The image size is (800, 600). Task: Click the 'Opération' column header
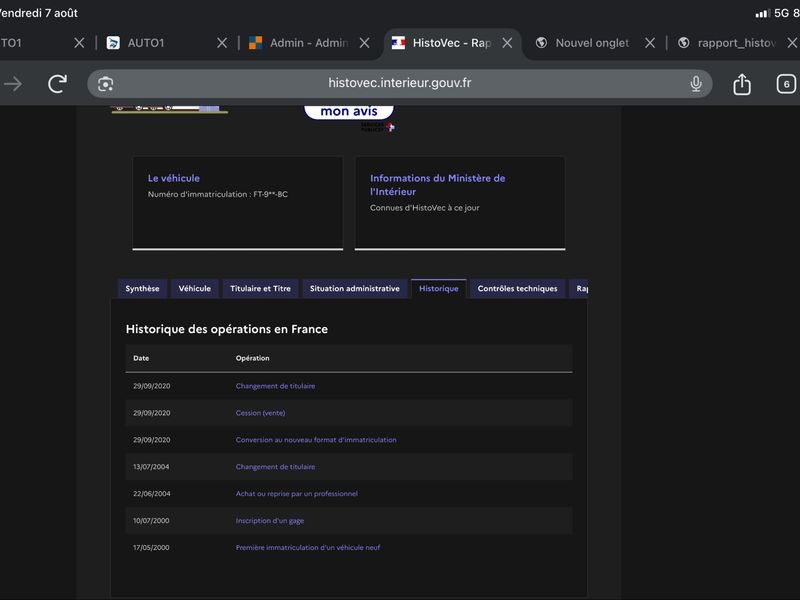point(252,358)
